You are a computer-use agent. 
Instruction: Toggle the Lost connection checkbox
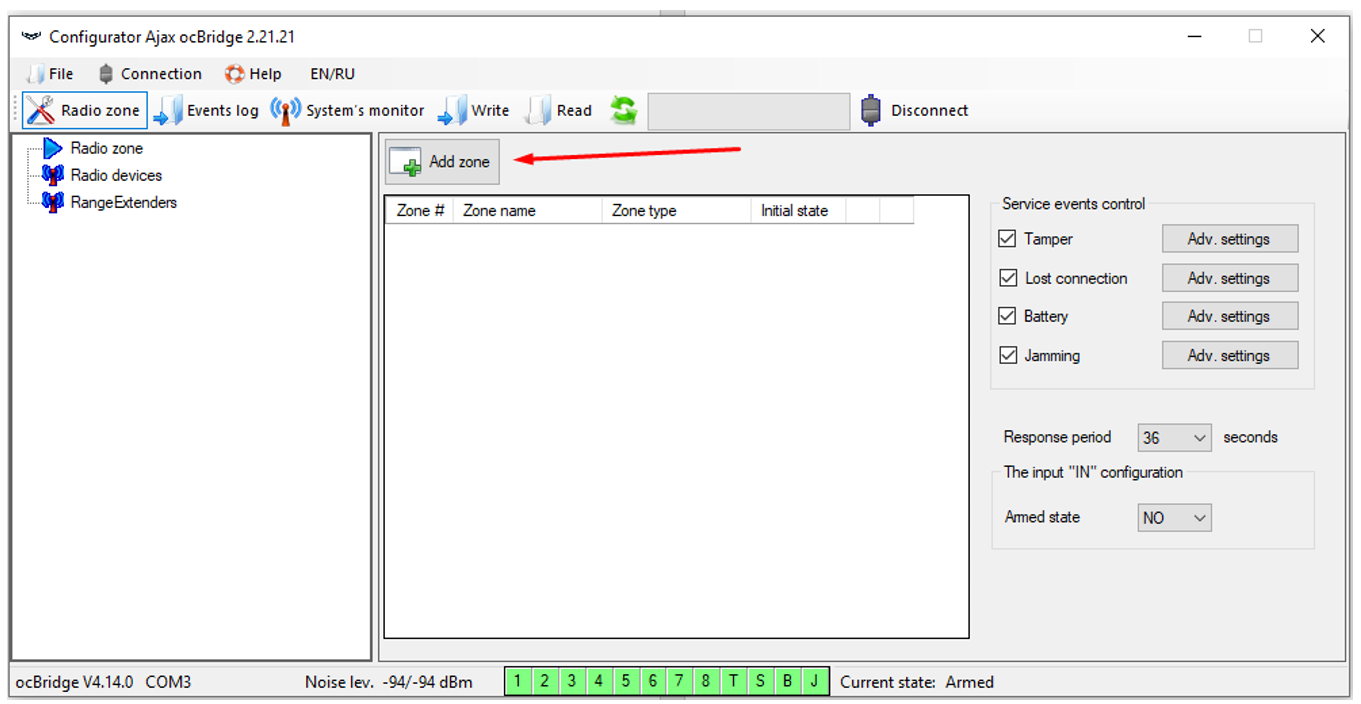pyautogui.click(x=1008, y=278)
